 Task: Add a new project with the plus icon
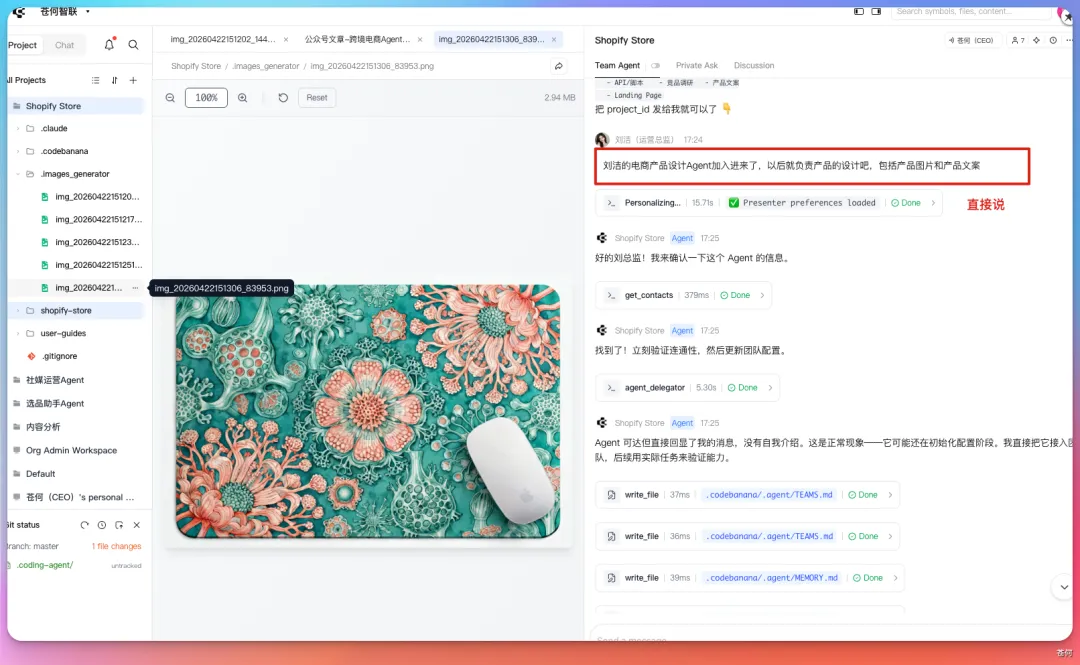[133, 80]
